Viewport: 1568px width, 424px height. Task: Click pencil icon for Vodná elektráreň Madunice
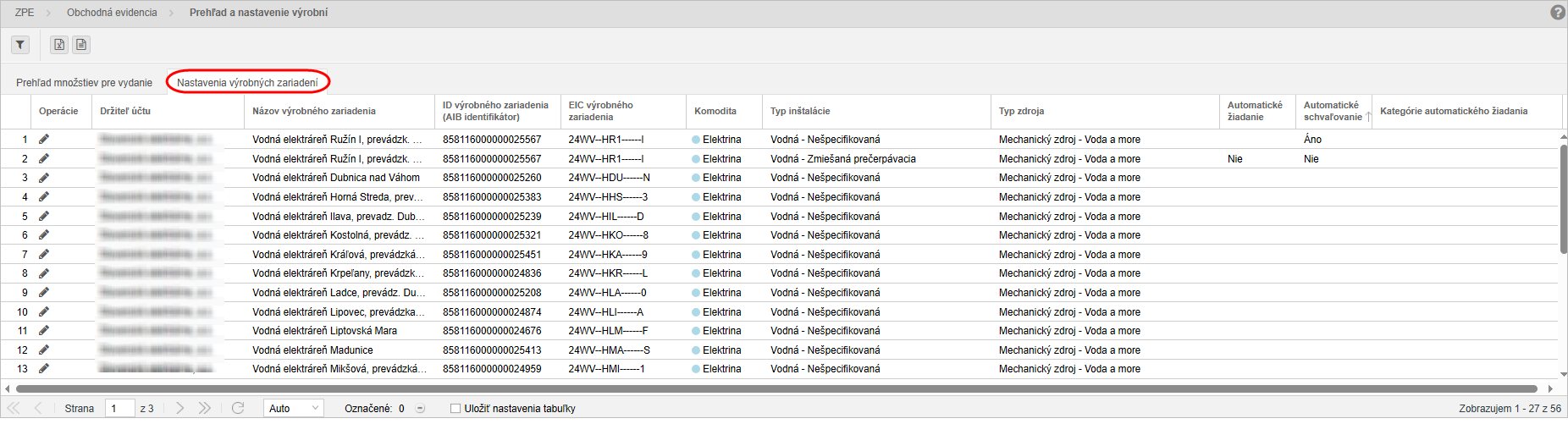click(x=44, y=350)
